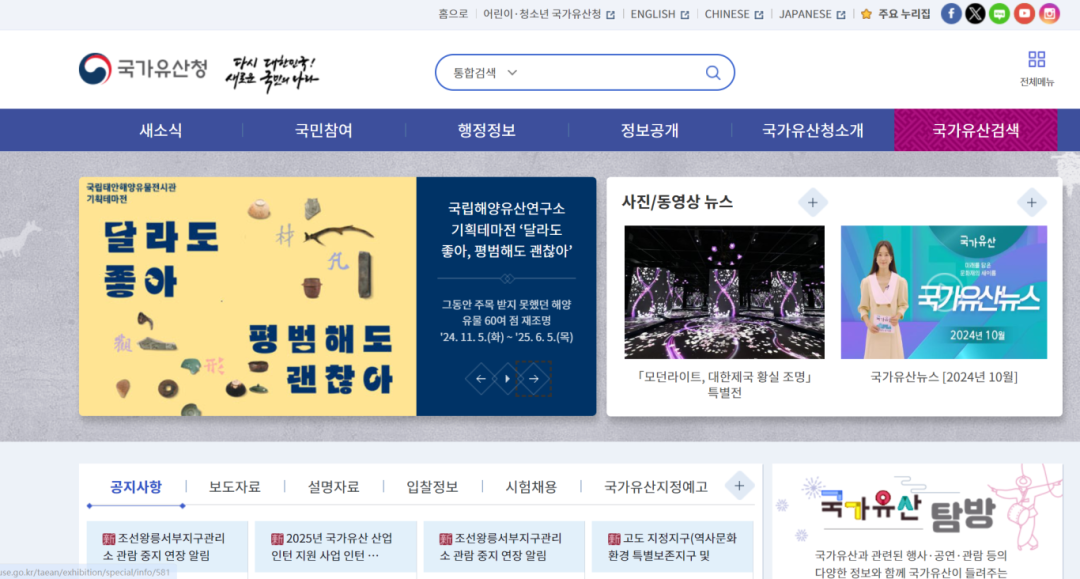Open 어린이·청소년 국가유산청 link

pos(548,14)
